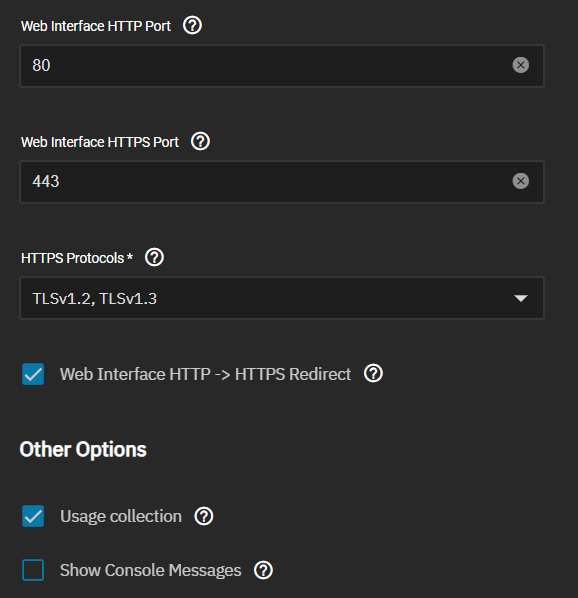Uncheck the Usage collection checkbox
This screenshot has width=578, height=598.
[33, 516]
